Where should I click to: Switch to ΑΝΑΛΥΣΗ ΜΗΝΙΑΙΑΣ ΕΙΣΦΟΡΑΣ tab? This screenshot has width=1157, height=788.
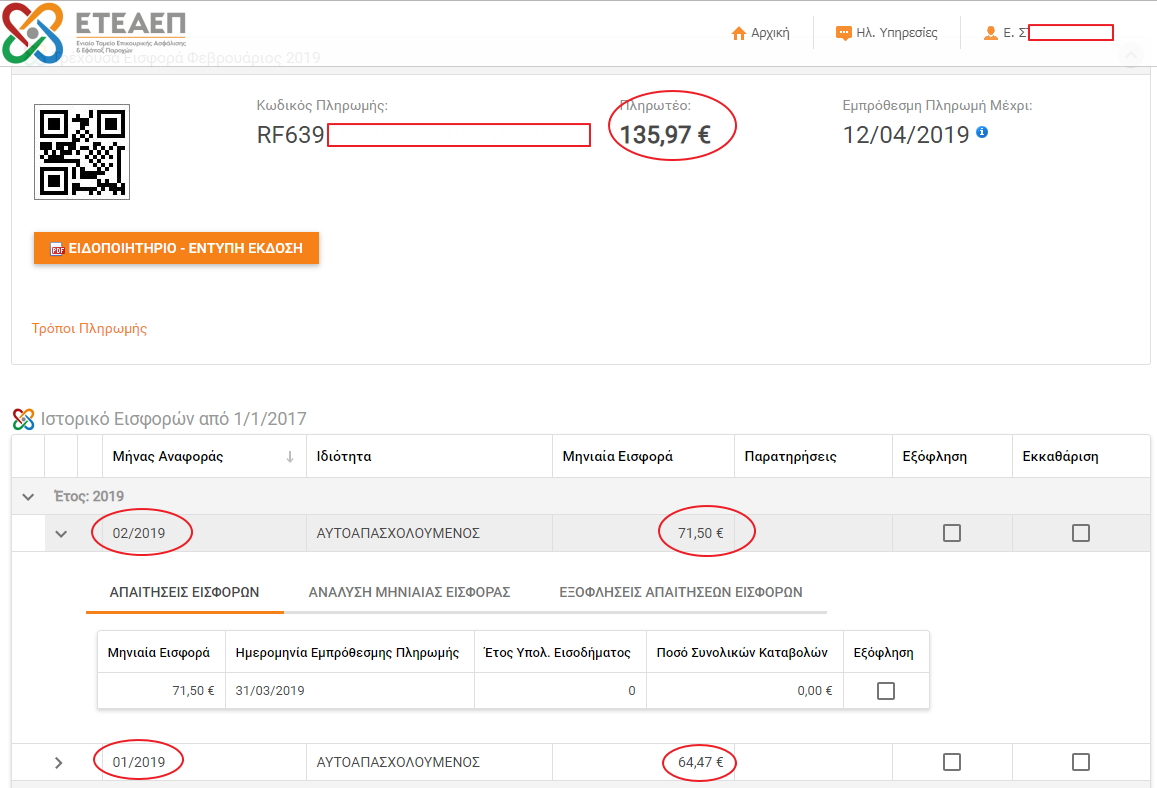click(x=410, y=592)
